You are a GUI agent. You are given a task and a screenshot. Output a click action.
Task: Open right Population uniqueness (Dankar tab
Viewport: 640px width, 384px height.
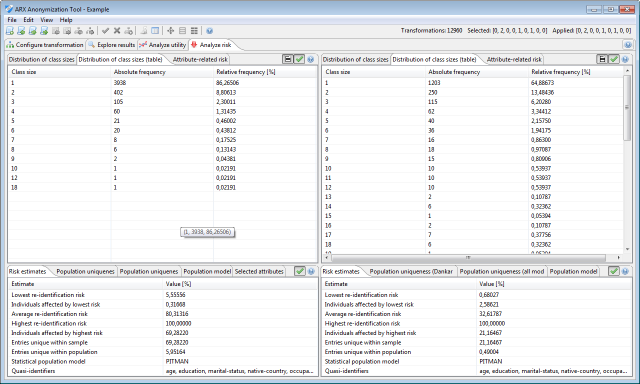click(411, 271)
